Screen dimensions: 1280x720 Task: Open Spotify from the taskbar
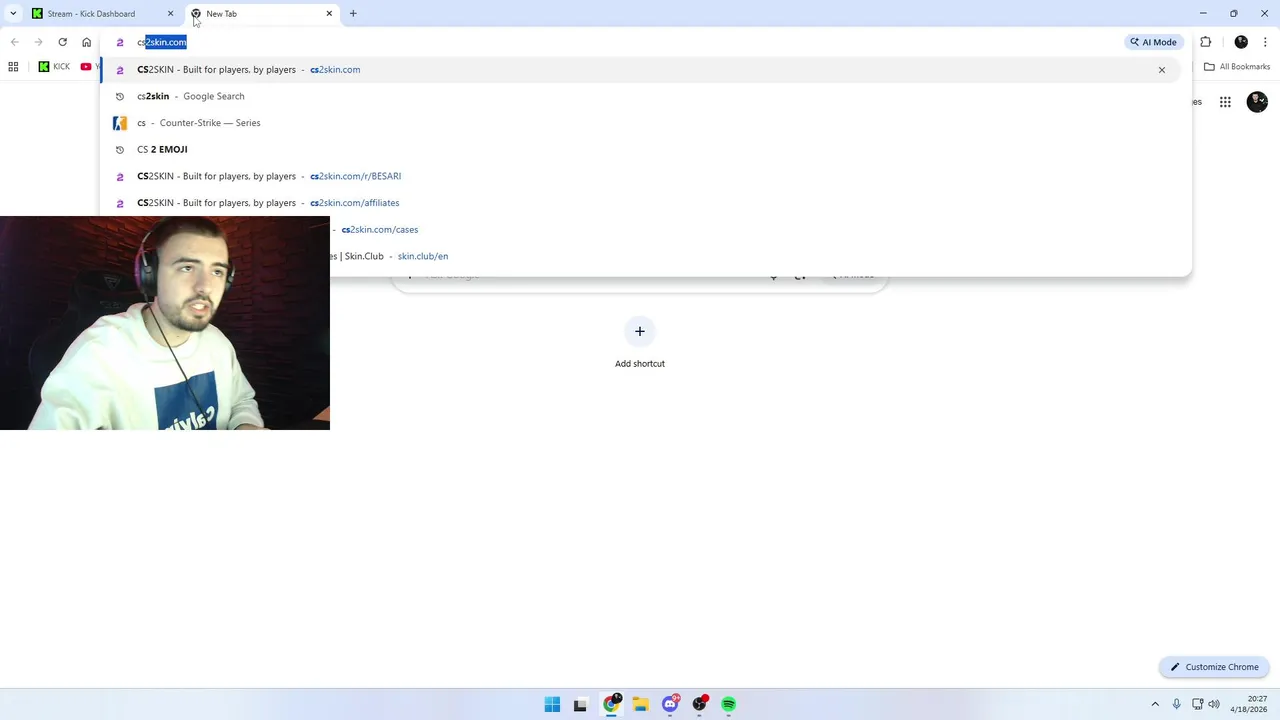pos(729,704)
